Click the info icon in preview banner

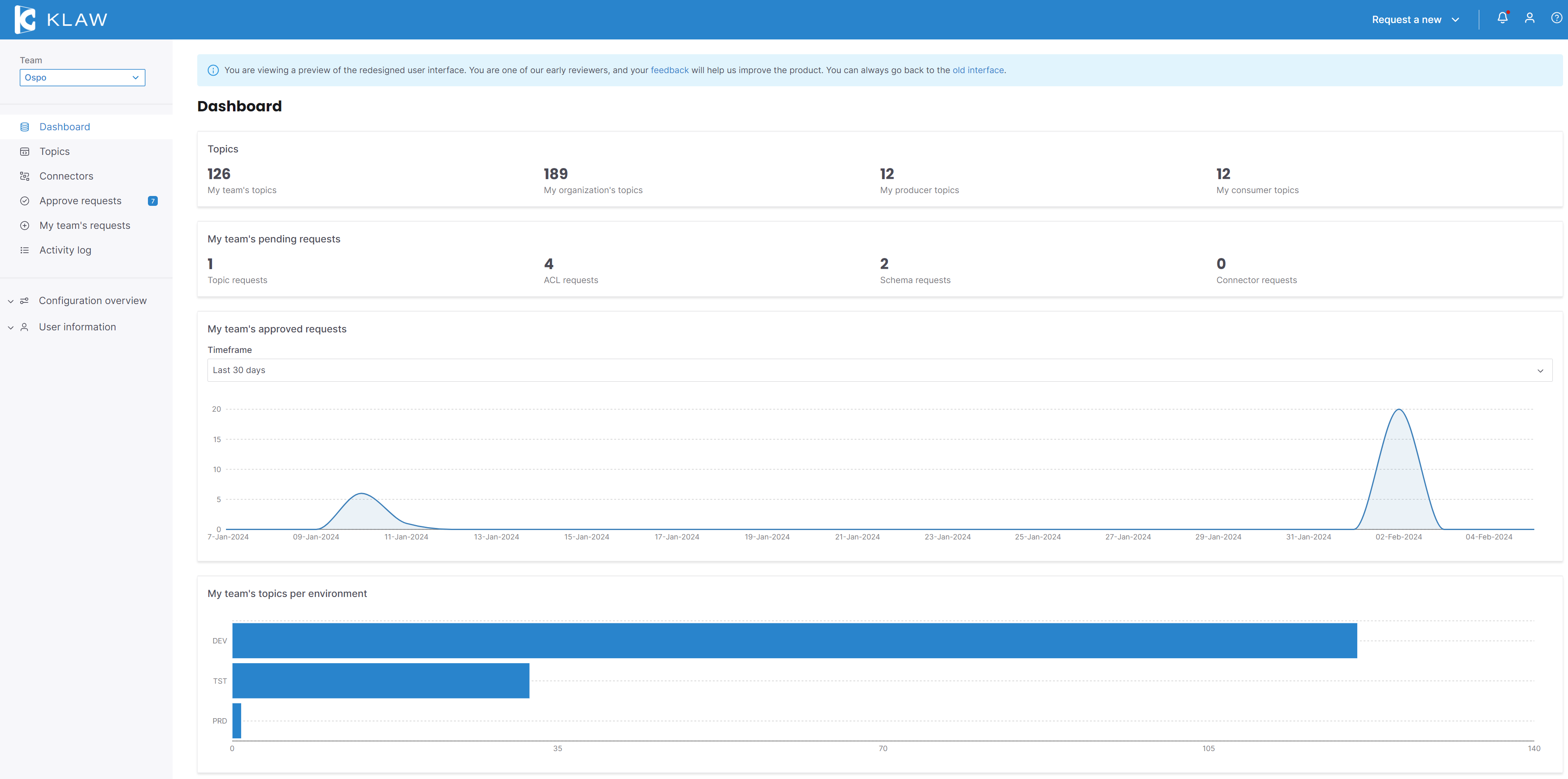pyautogui.click(x=213, y=71)
